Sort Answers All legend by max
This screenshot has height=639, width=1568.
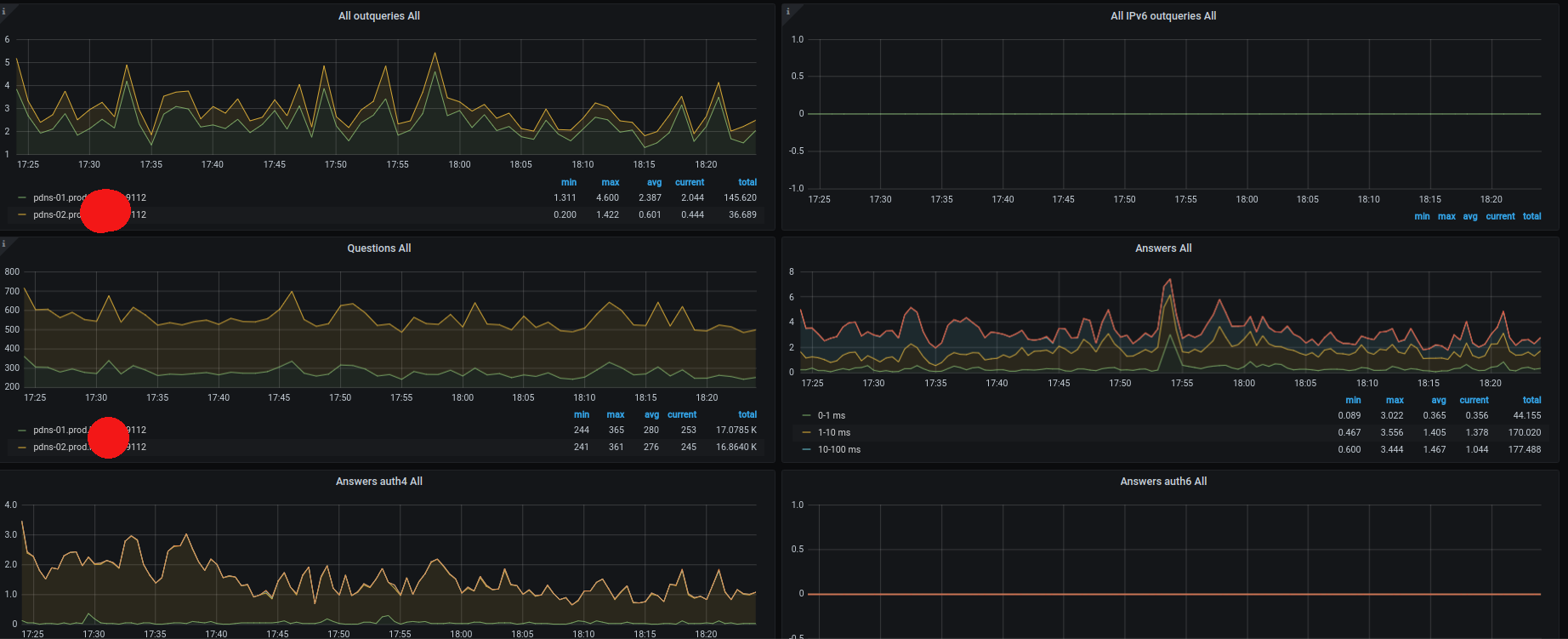coord(1395,400)
